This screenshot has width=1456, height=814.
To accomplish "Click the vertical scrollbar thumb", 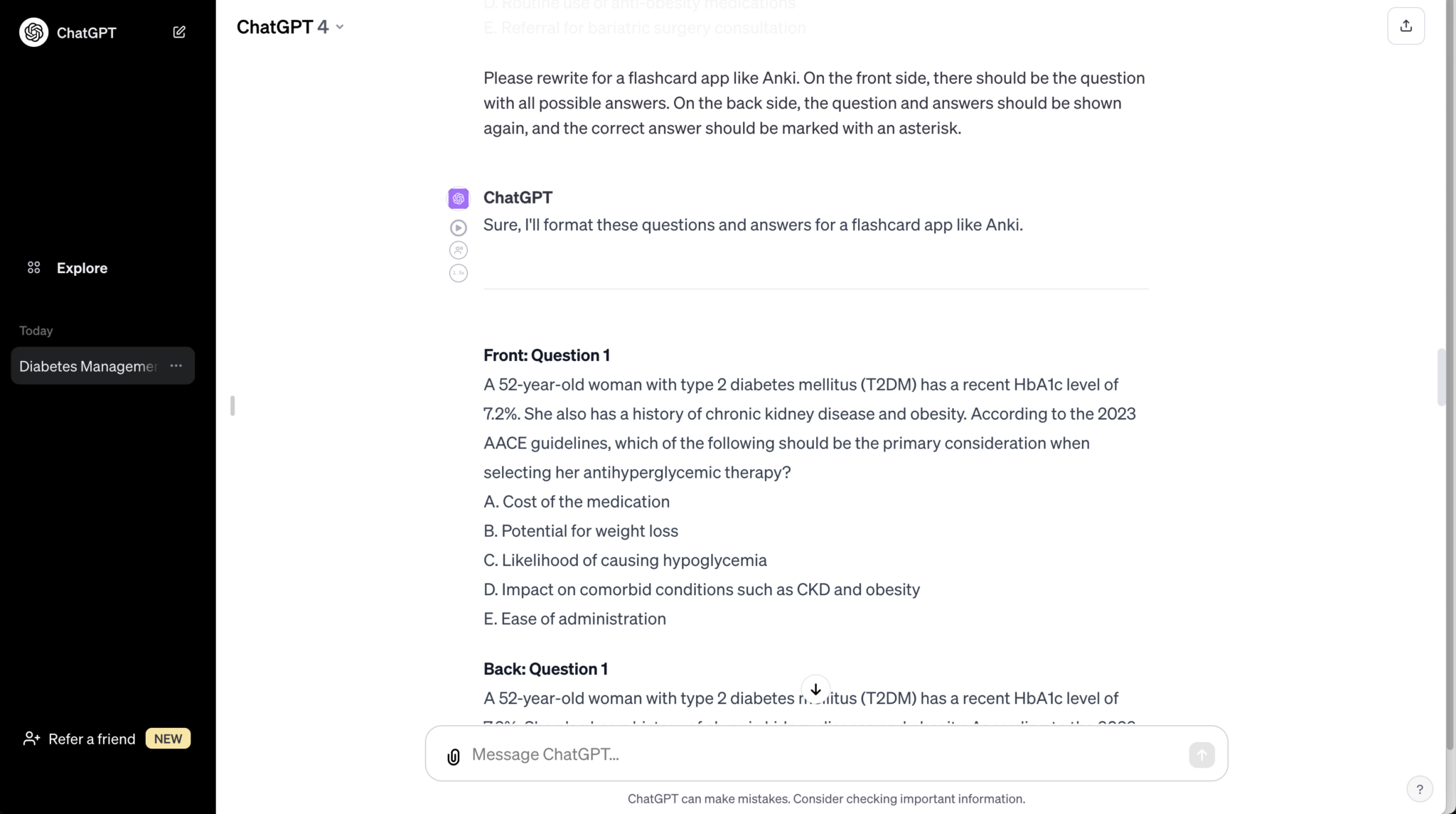I will [1441, 377].
